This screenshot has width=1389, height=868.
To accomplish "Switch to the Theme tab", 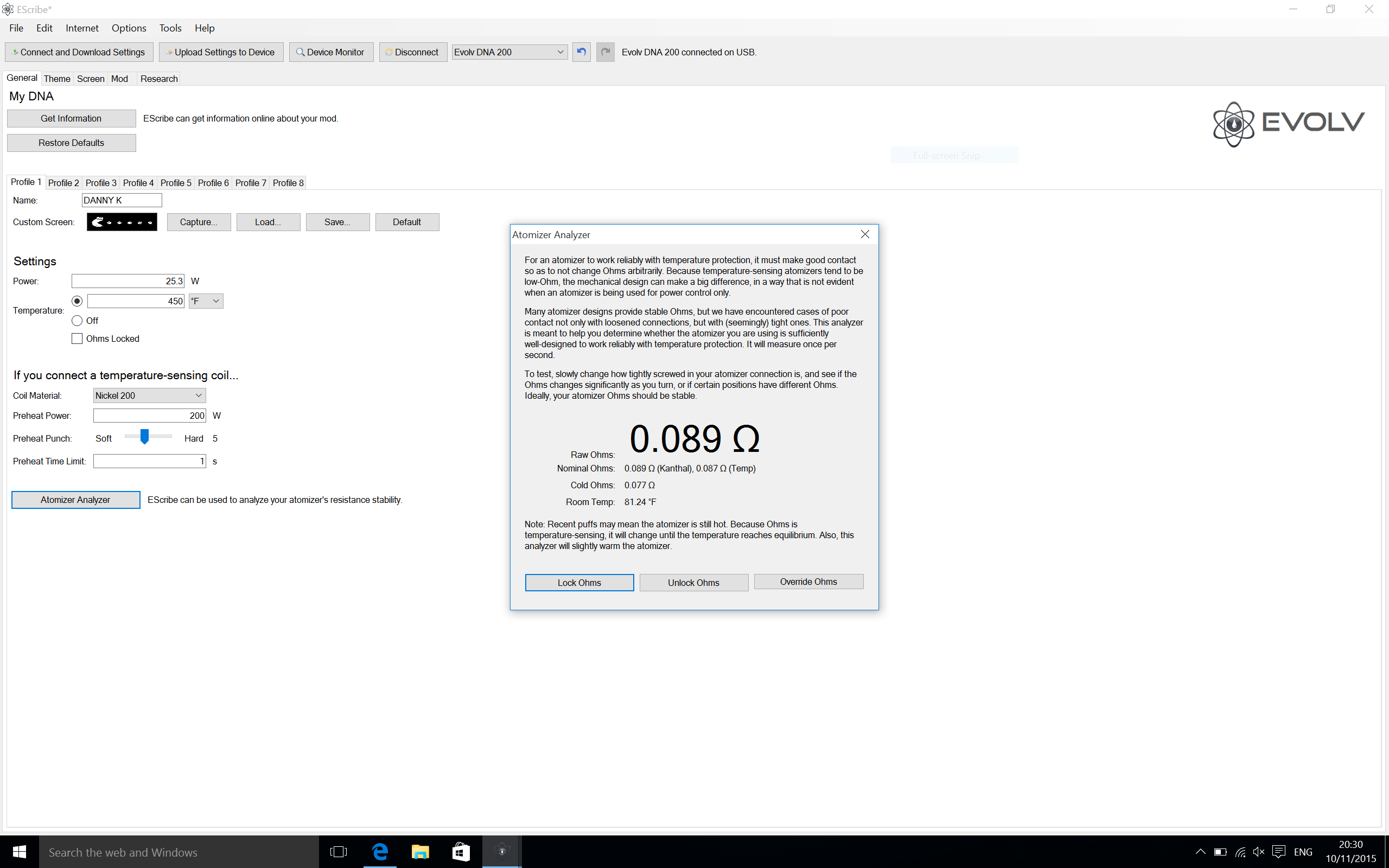I will 57,79.
